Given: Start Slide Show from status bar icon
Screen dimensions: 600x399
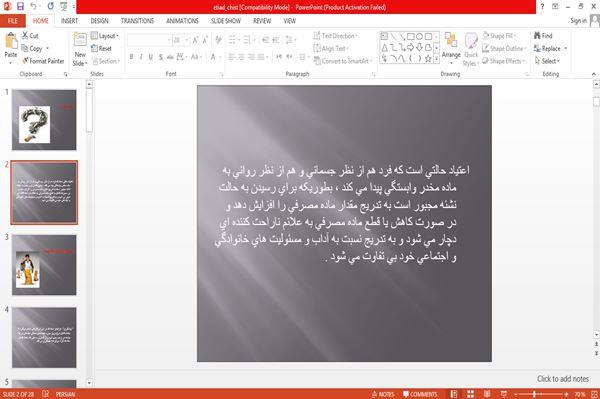Looking at the screenshot, I should [x=504, y=394].
